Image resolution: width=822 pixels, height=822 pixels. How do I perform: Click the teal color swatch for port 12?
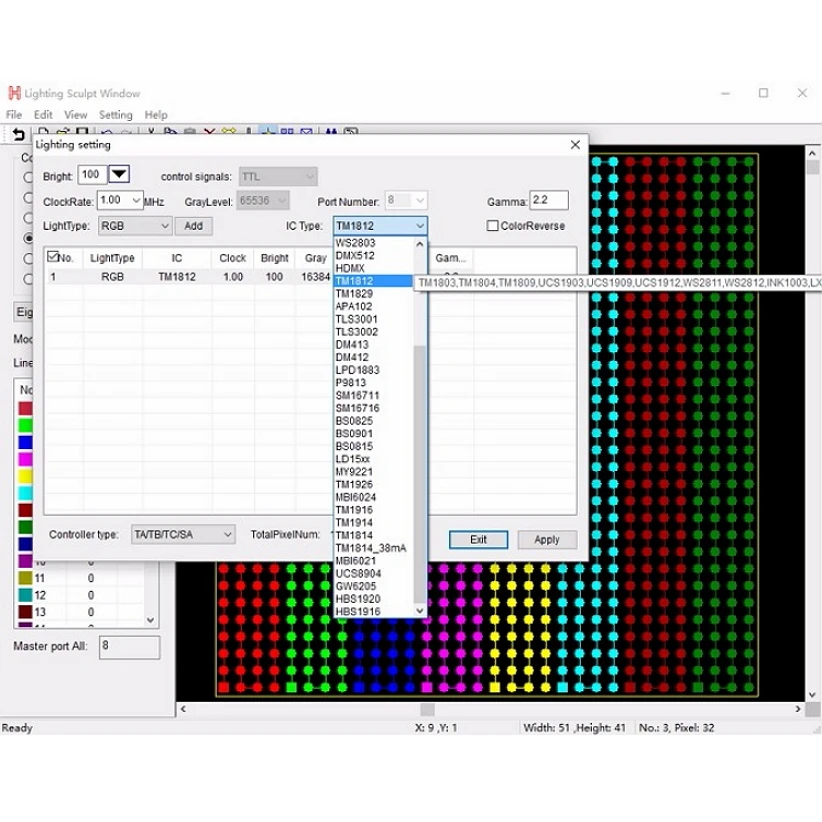coord(25,595)
